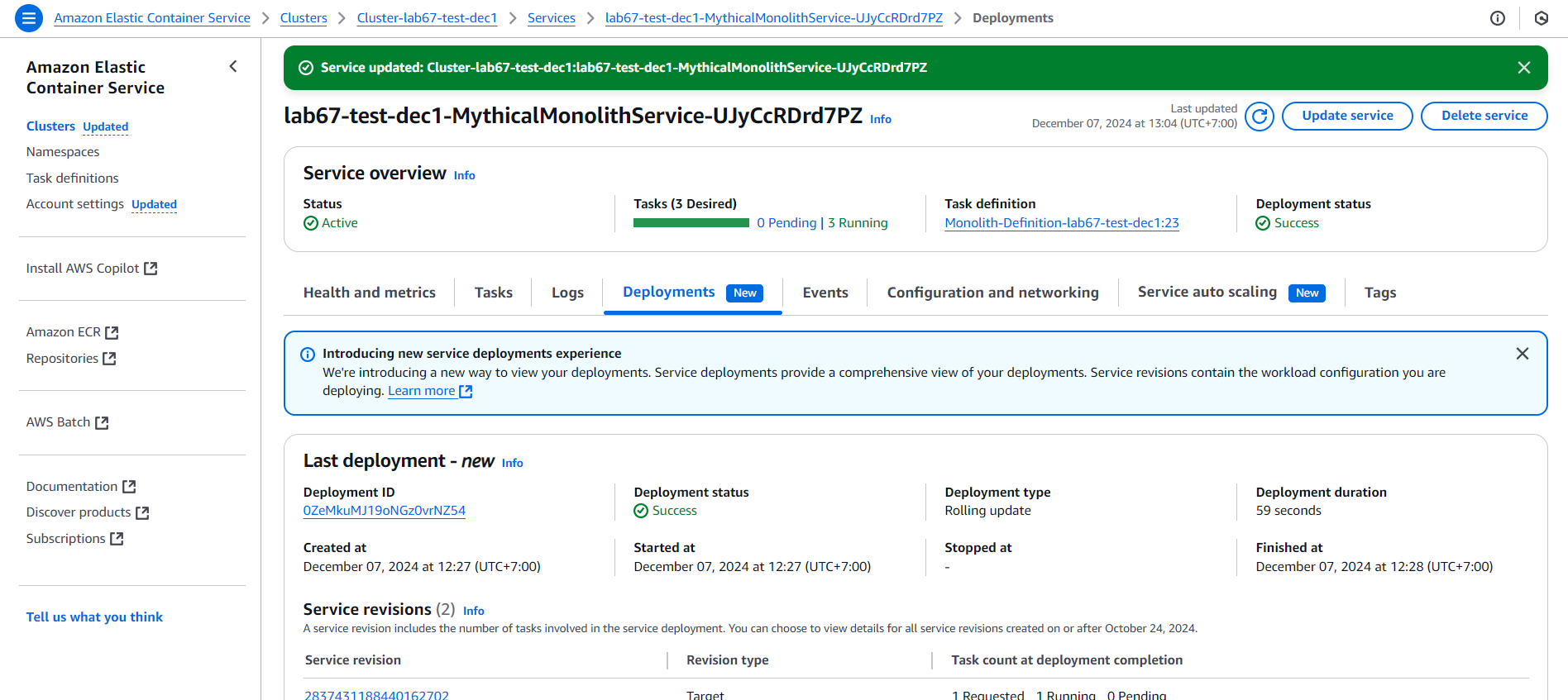Image resolution: width=1568 pixels, height=700 pixels.
Task: Click the '59 seconds' deployment duration value
Action: (1288, 511)
